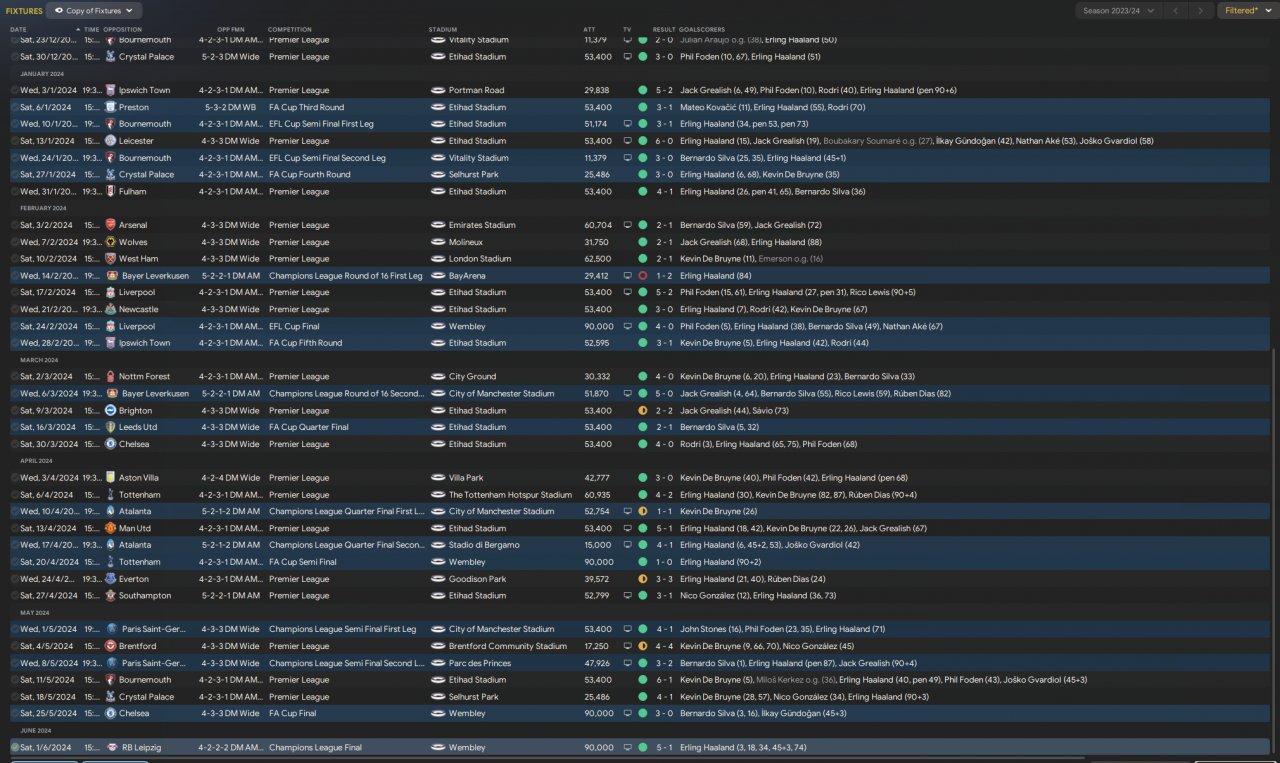
Task: Click the 5-3-2 DM WB formation cell
Action: (231, 107)
